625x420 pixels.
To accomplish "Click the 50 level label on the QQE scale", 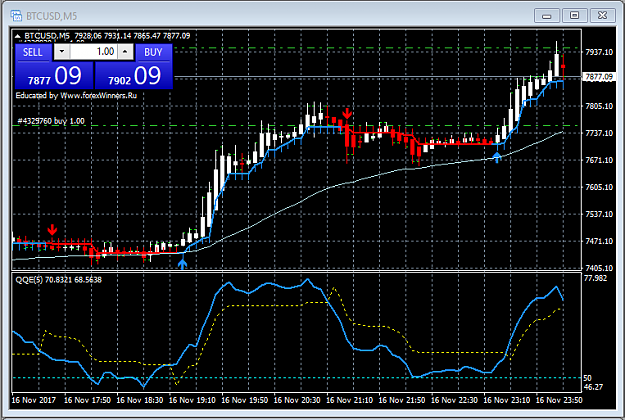I will (588, 378).
